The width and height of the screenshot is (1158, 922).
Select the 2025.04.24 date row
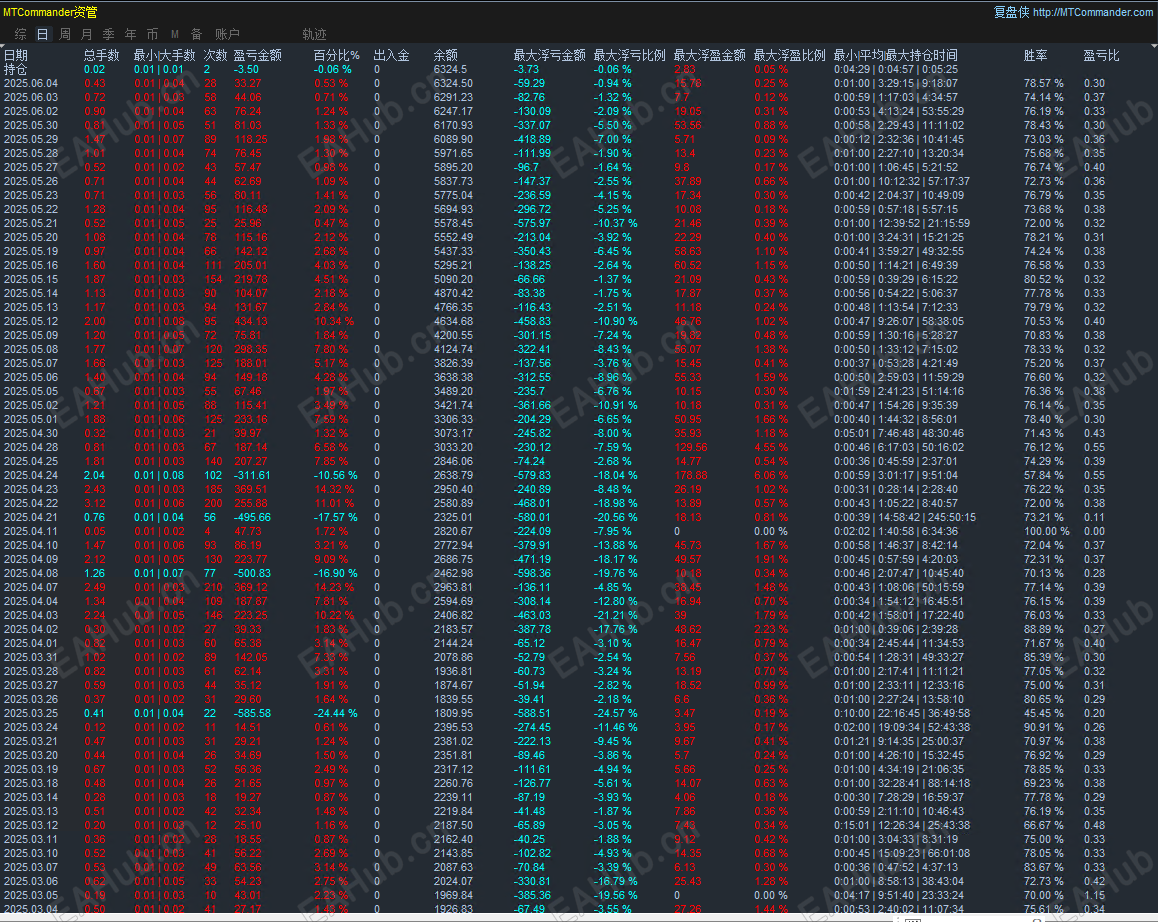(x=31, y=475)
